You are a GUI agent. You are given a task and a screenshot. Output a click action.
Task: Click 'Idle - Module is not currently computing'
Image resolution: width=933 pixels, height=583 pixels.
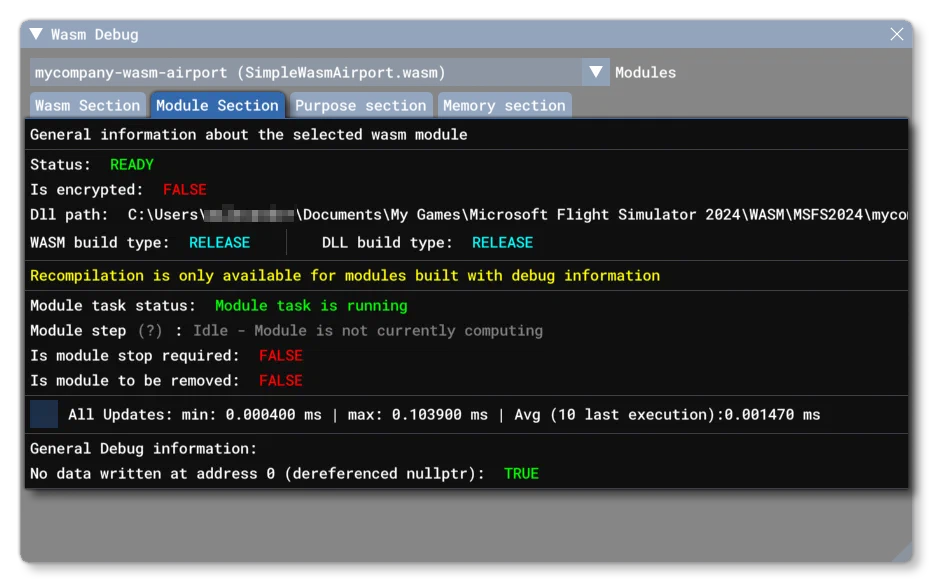(368, 330)
